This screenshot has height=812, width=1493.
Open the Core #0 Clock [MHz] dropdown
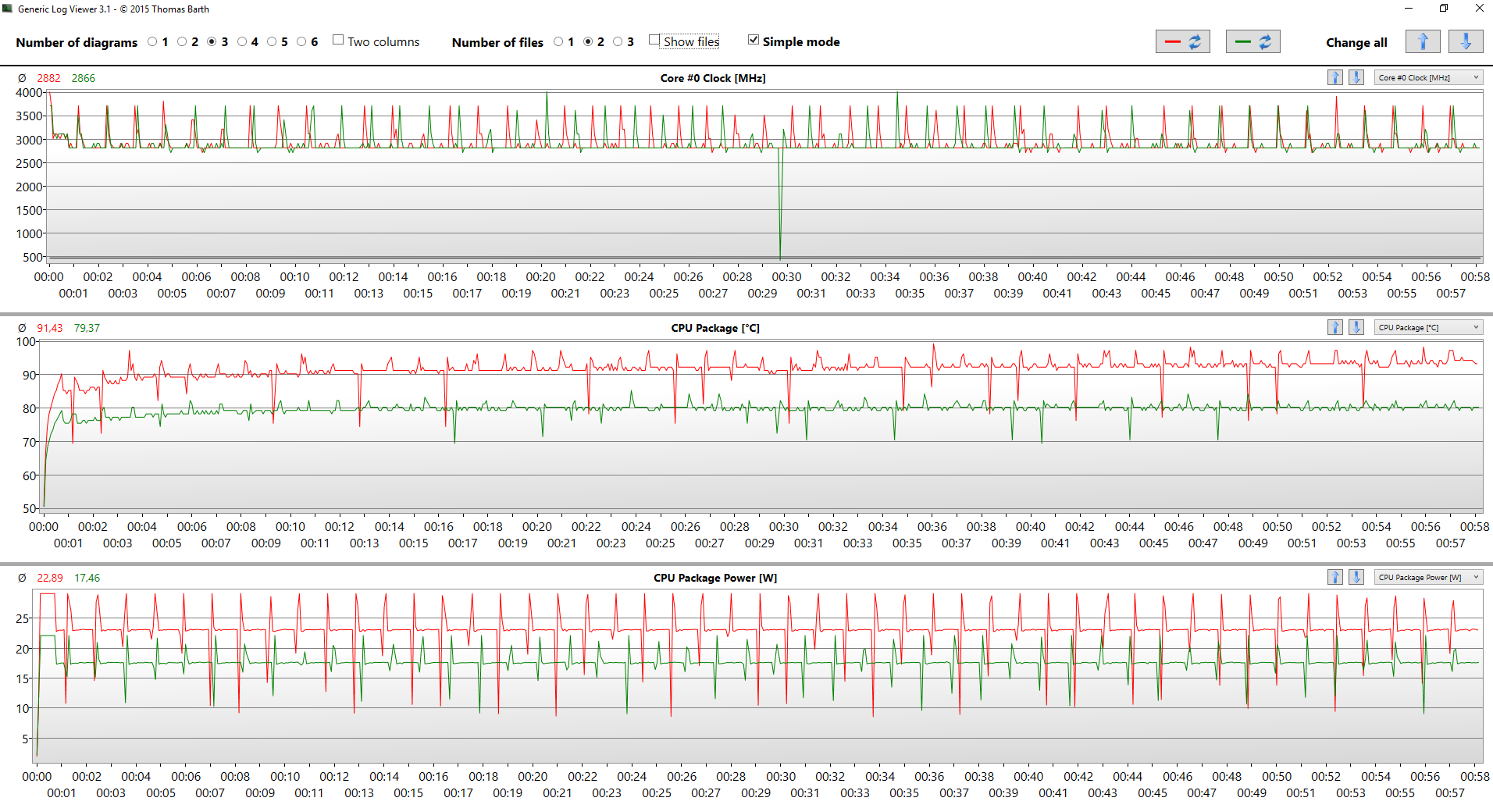pyautogui.click(x=1428, y=77)
